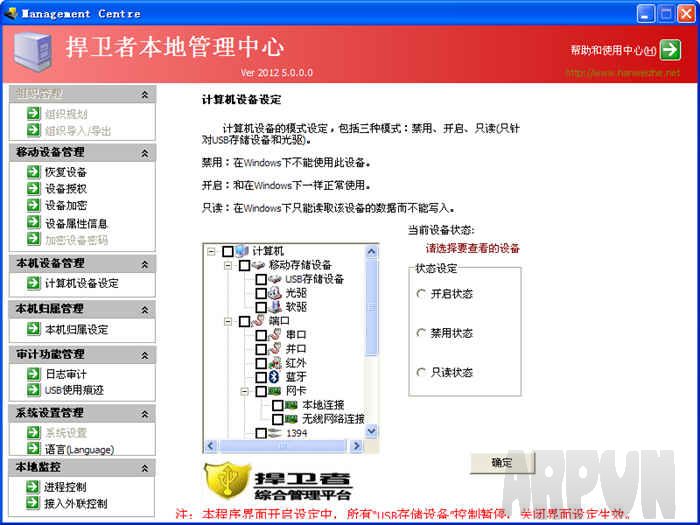Collapse the 本地监控 sidebar section

pos(145,468)
